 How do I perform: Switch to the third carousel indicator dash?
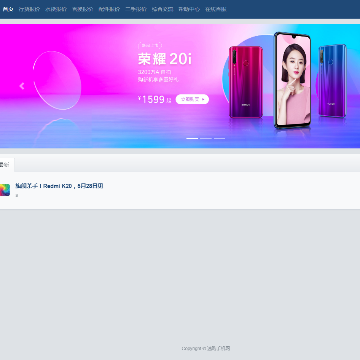[219, 138]
